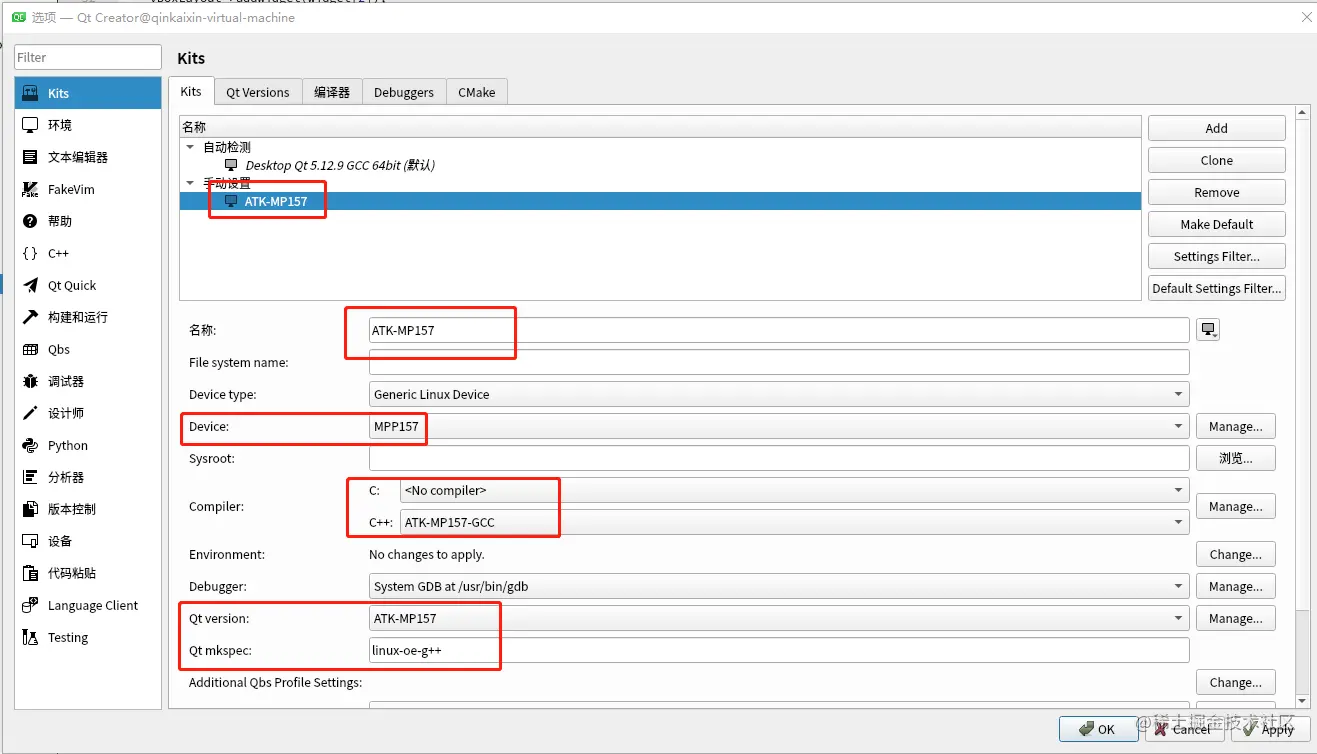Open the Testing settings category
Image resolution: width=1317 pixels, height=754 pixels.
[x=88, y=637]
